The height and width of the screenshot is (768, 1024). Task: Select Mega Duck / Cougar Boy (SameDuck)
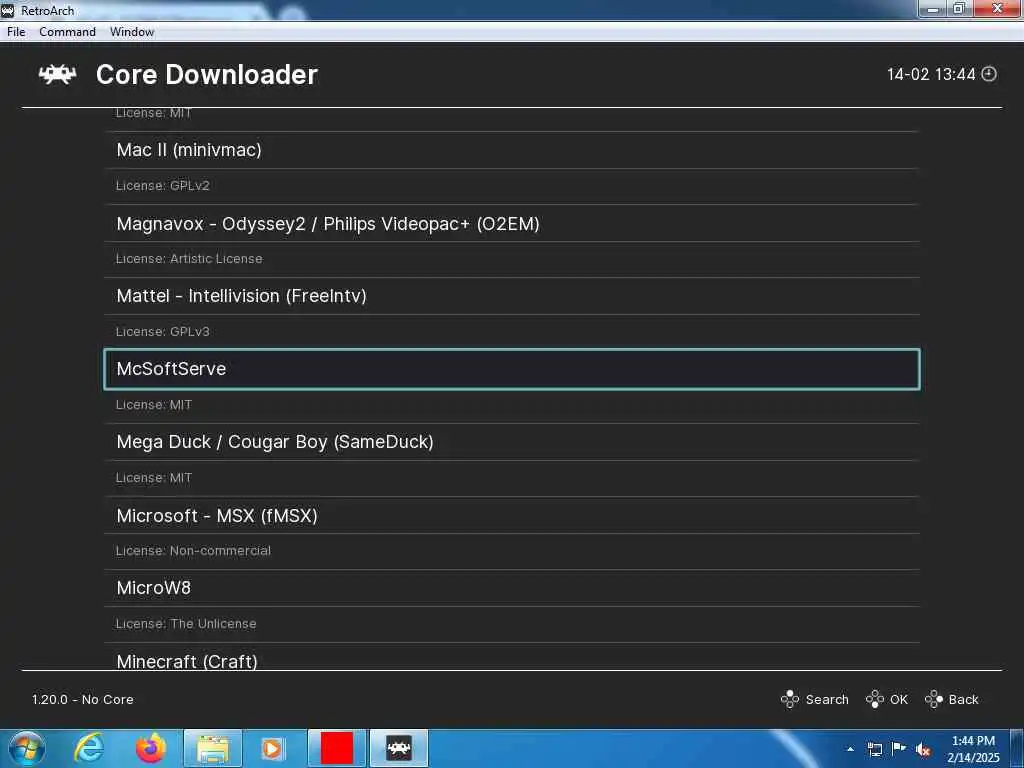click(512, 442)
